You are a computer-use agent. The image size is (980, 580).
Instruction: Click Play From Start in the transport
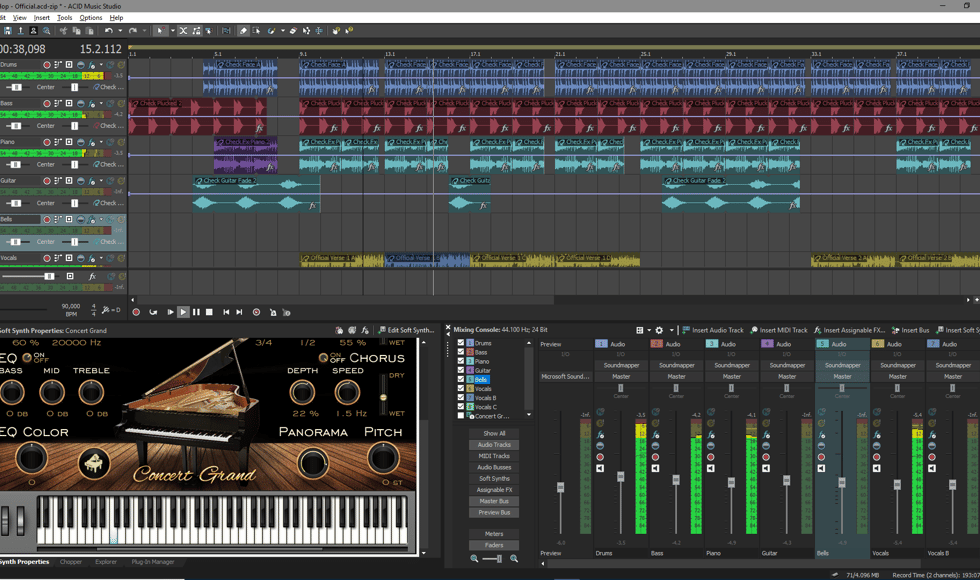(x=171, y=312)
